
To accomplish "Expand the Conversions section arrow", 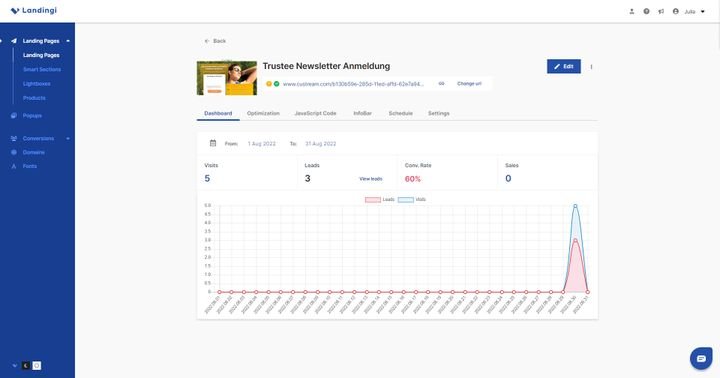I will (x=68, y=138).
